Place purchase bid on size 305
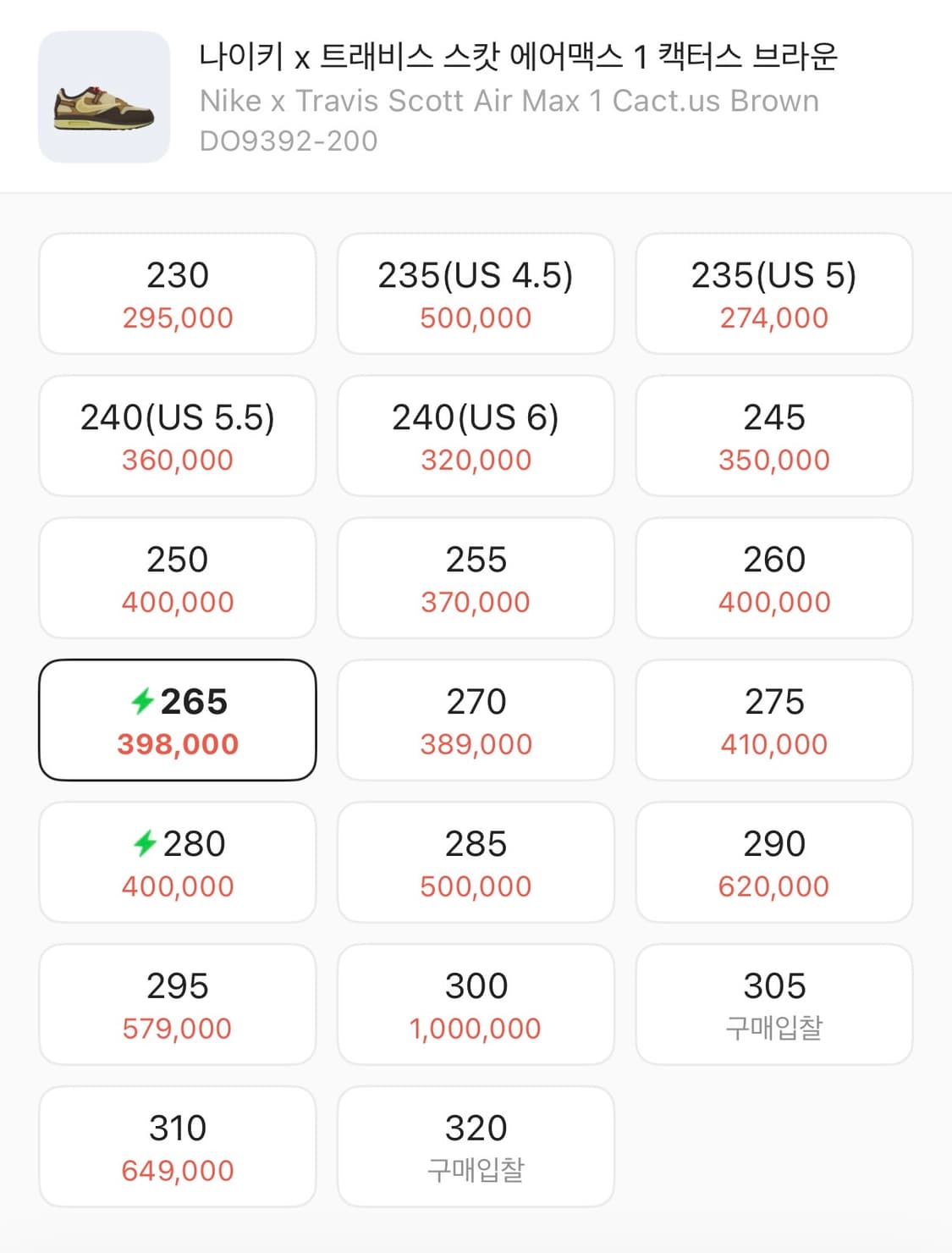 773,1005
